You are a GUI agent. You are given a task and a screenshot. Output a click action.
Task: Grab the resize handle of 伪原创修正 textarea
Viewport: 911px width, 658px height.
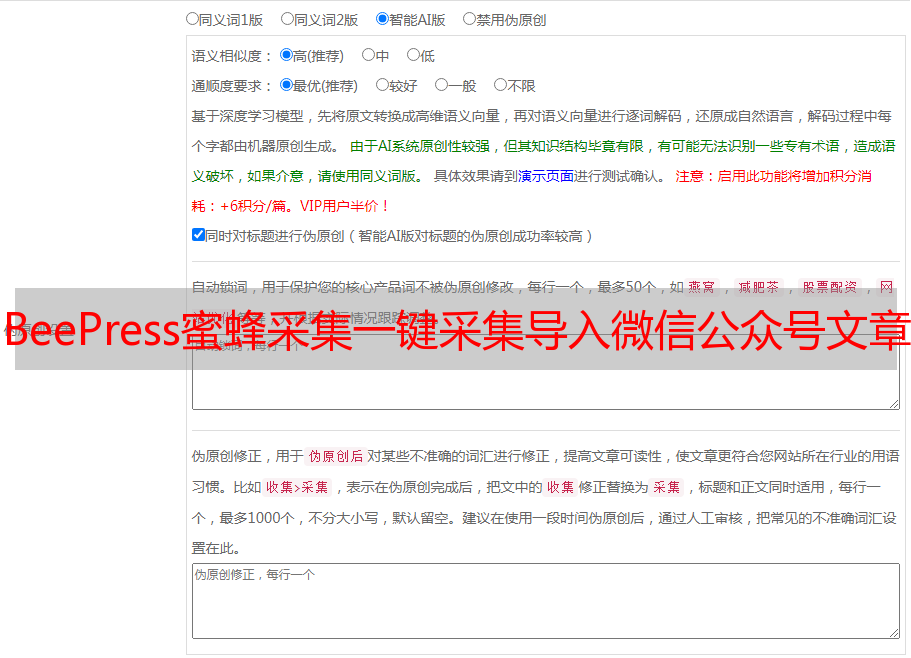click(894, 634)
